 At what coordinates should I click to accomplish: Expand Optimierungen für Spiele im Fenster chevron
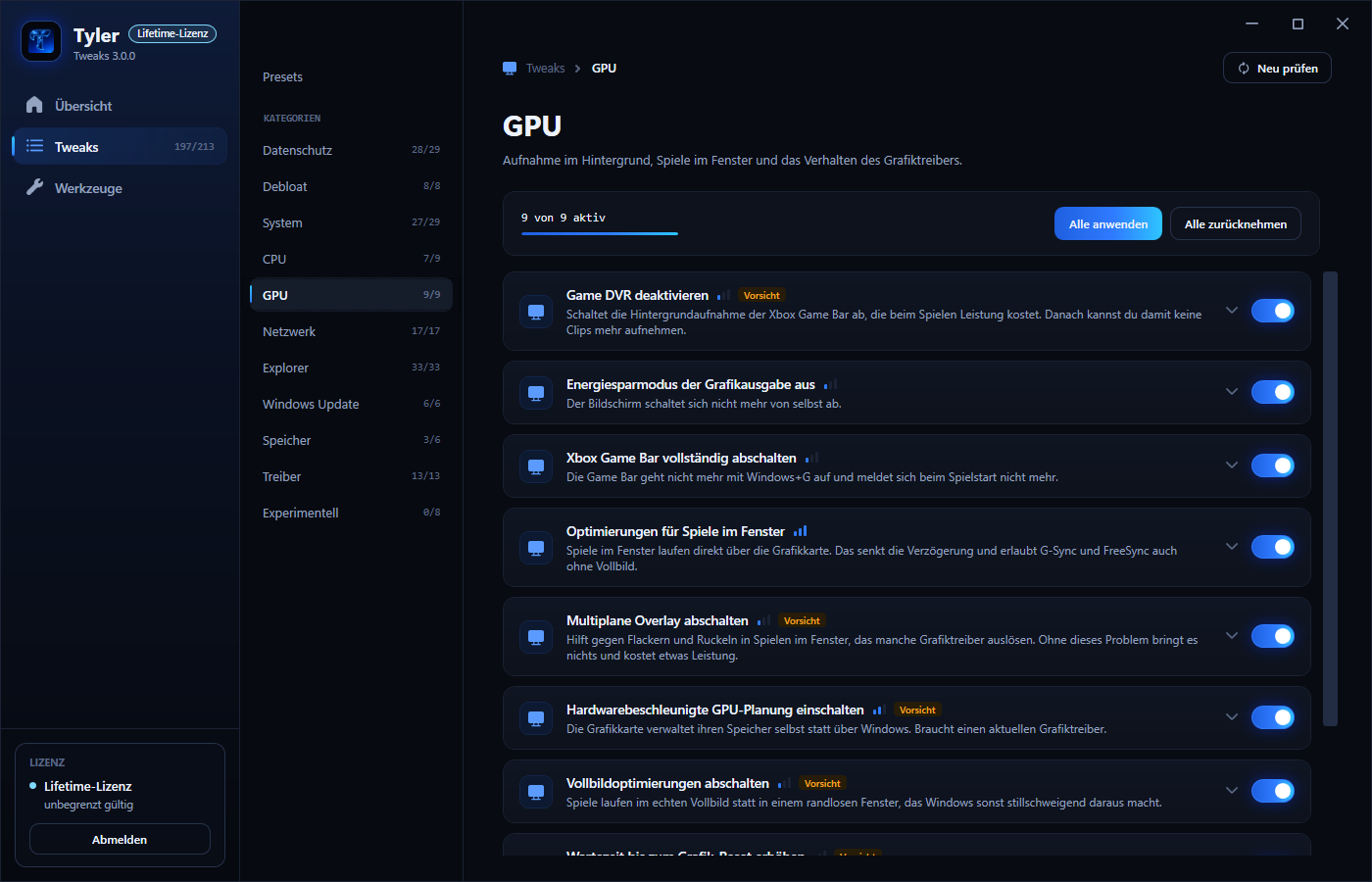tap(1232, 546)
